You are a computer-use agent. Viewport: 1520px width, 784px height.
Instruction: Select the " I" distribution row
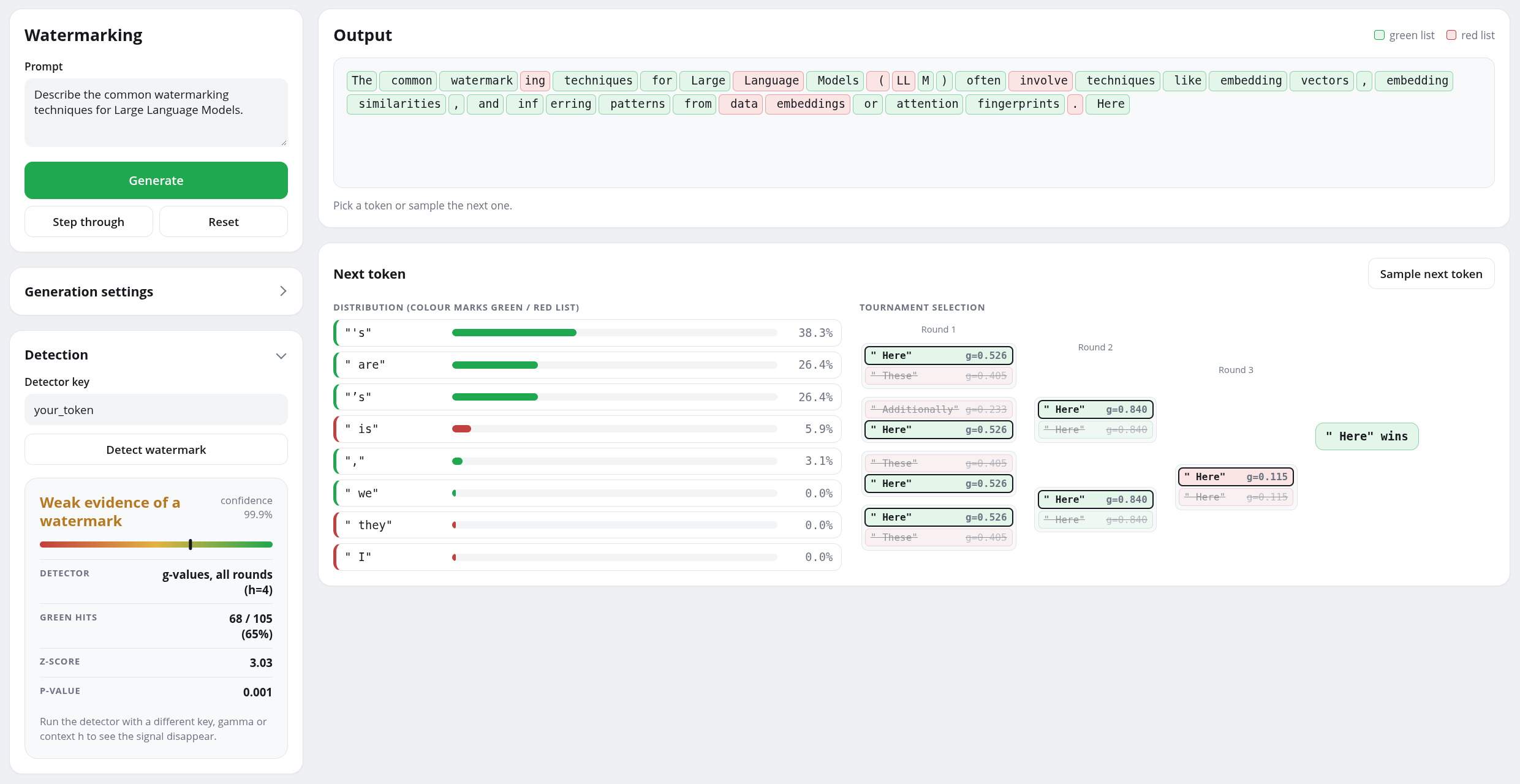[588, 557]
